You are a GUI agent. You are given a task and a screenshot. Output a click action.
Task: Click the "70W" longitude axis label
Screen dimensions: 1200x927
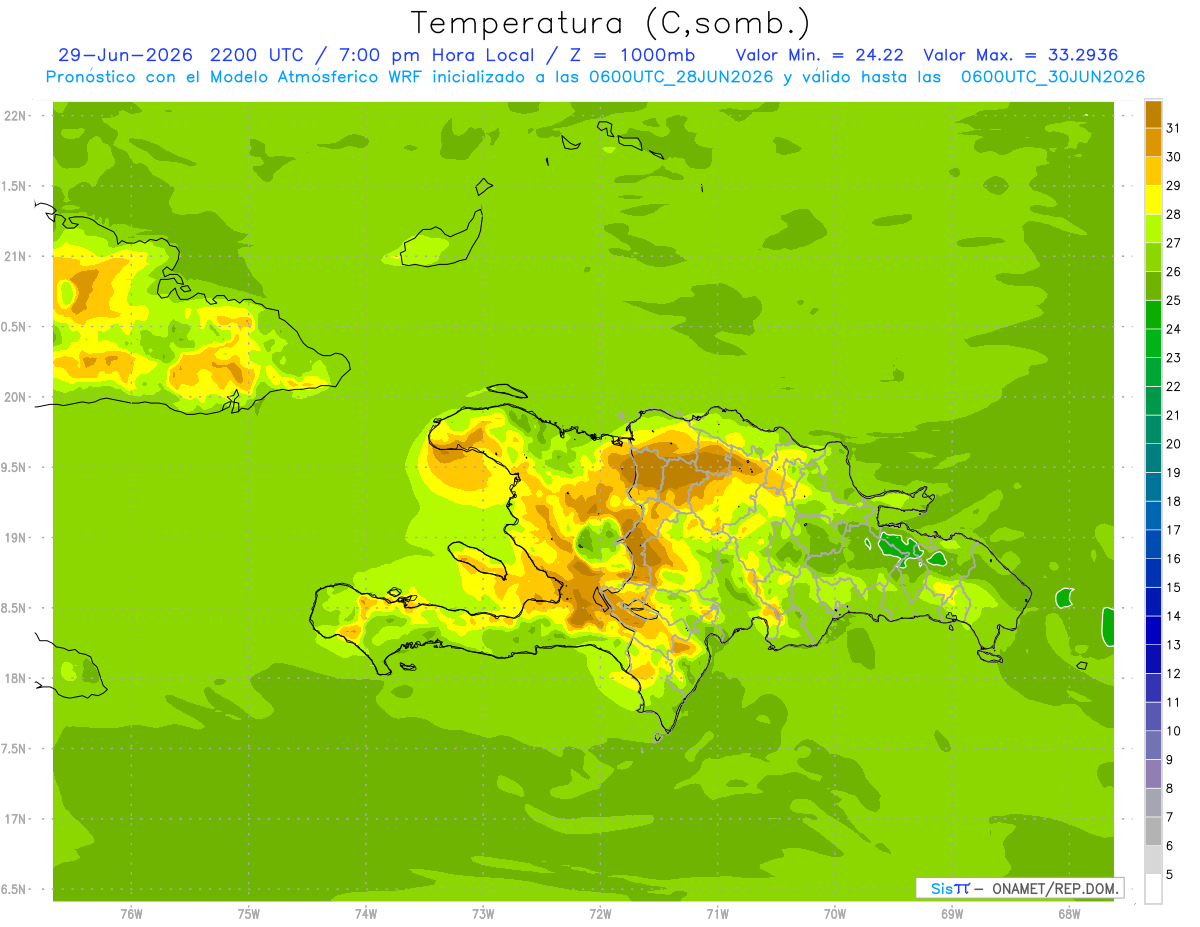pos(835,913)
